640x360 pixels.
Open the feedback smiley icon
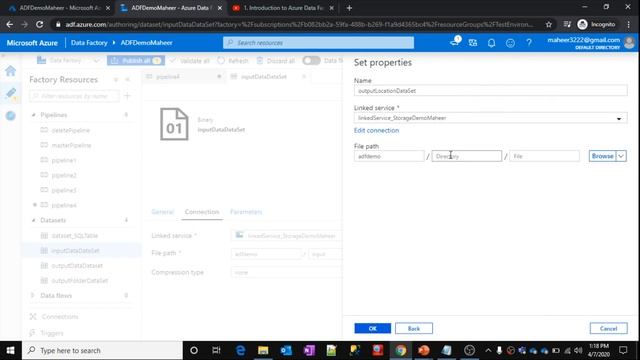[x=510, y=42]
